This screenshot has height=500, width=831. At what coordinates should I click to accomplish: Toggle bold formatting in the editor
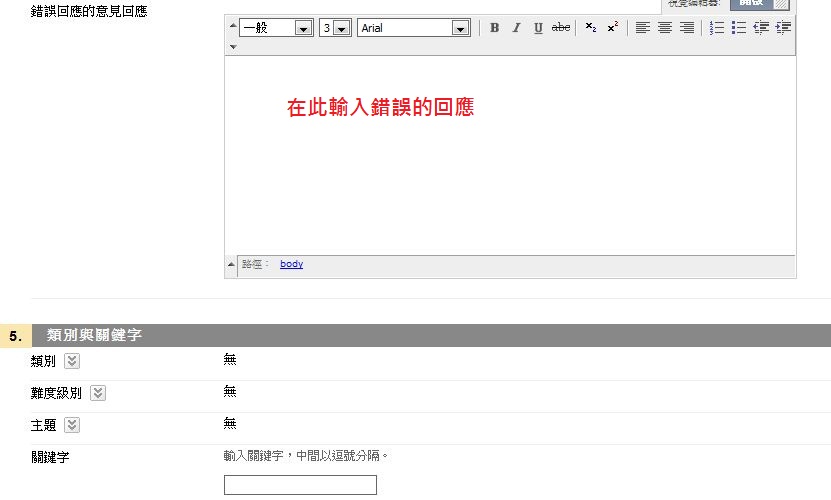pyautogui.click(x=494, y=28)
